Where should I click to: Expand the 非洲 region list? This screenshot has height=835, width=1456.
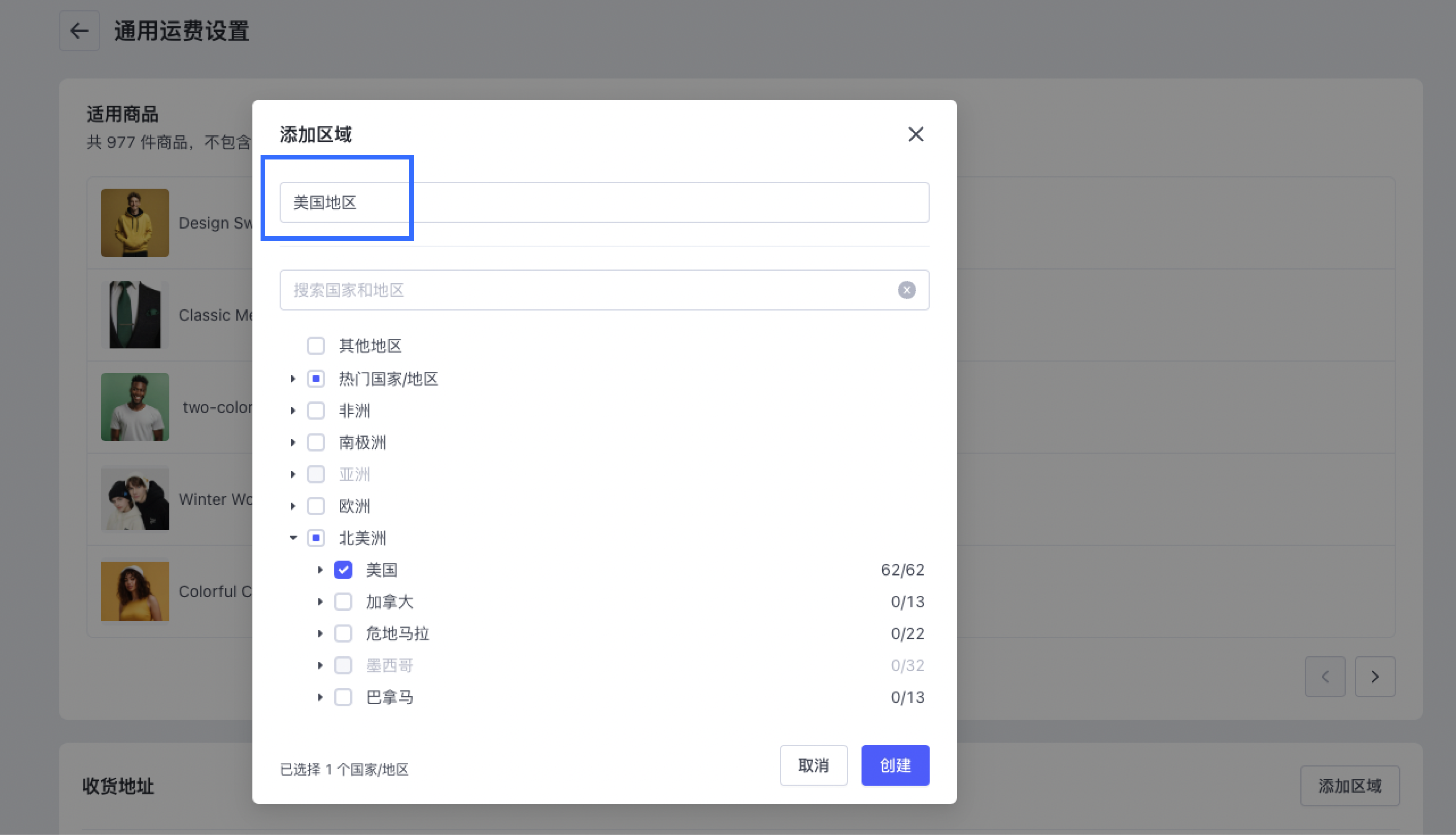click(x=293, y=411)
